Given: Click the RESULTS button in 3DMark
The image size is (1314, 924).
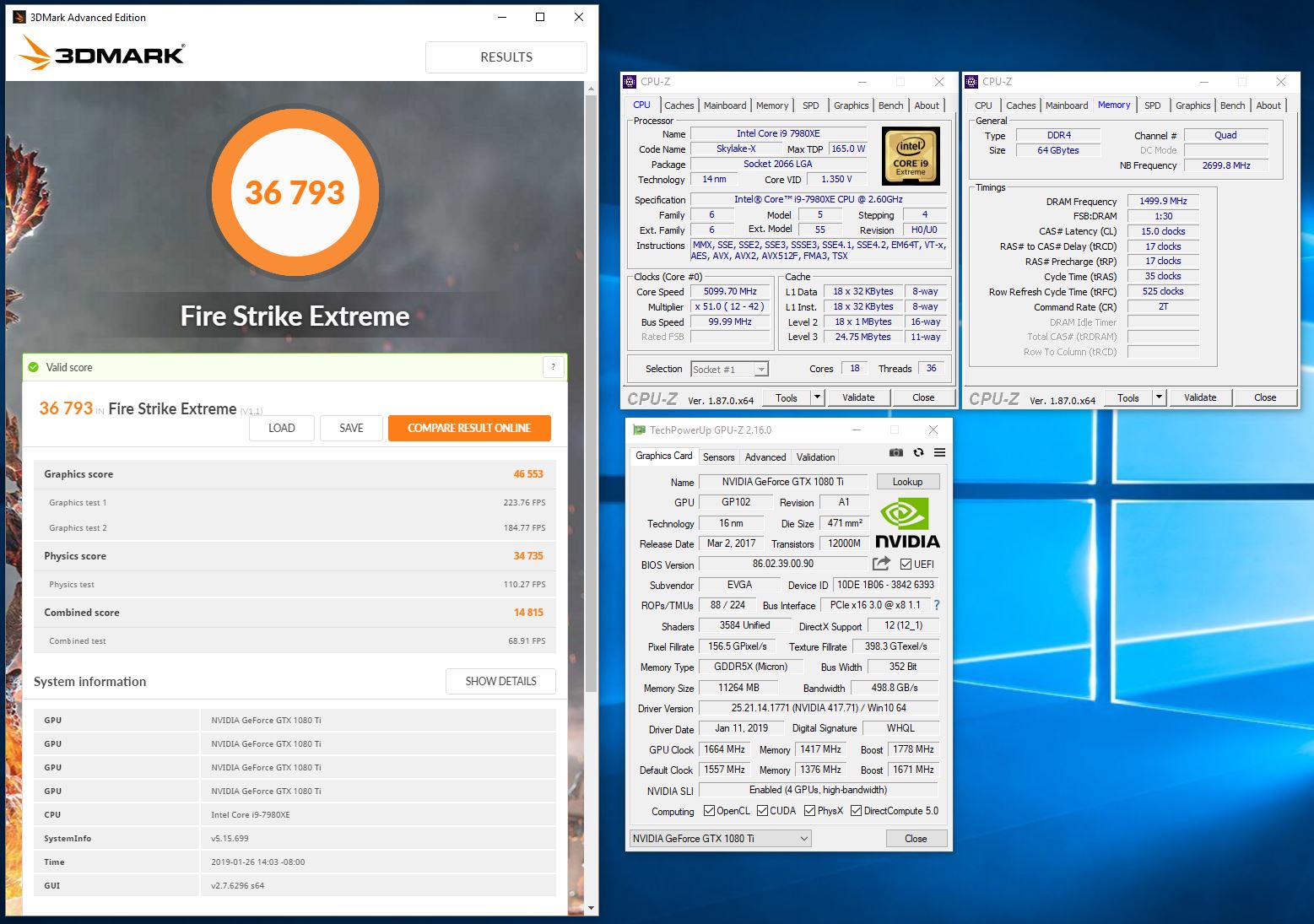Looking at the screenshot, I should click(x=506, y=57).
